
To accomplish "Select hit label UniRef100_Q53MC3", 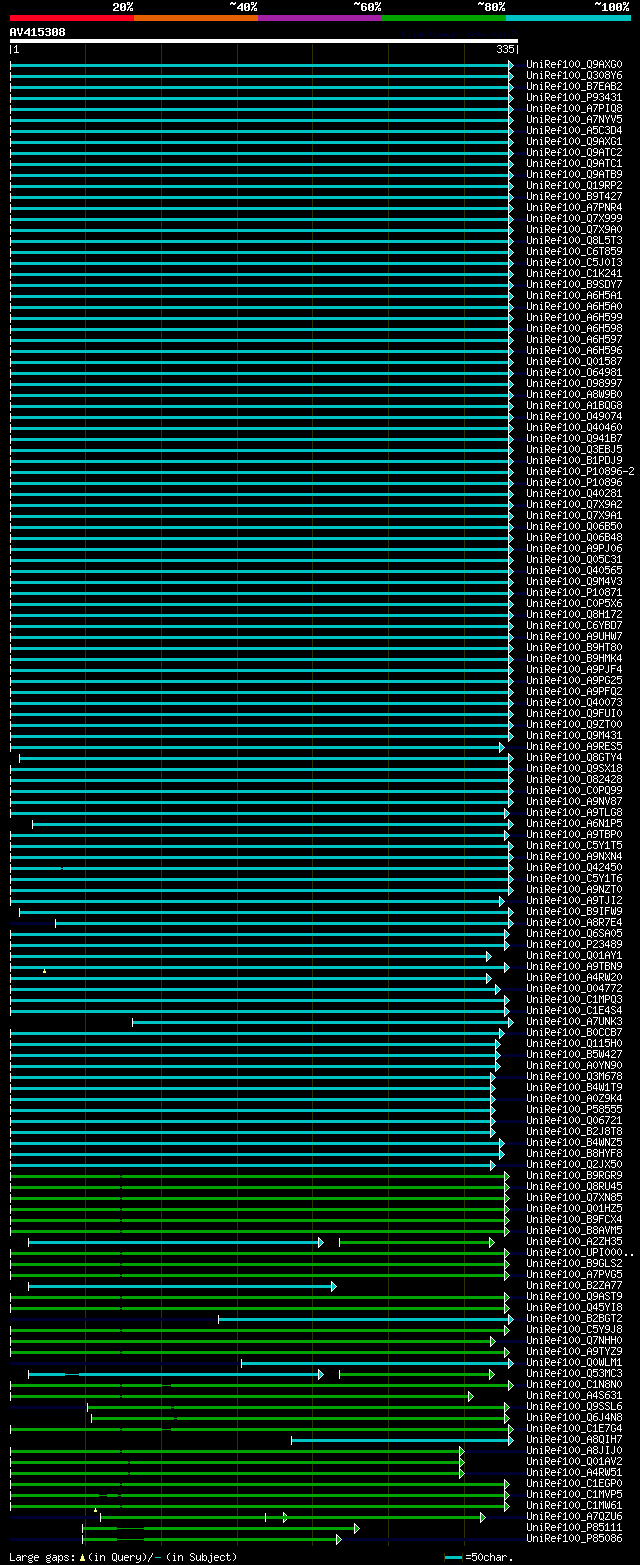I will 574,1374.
